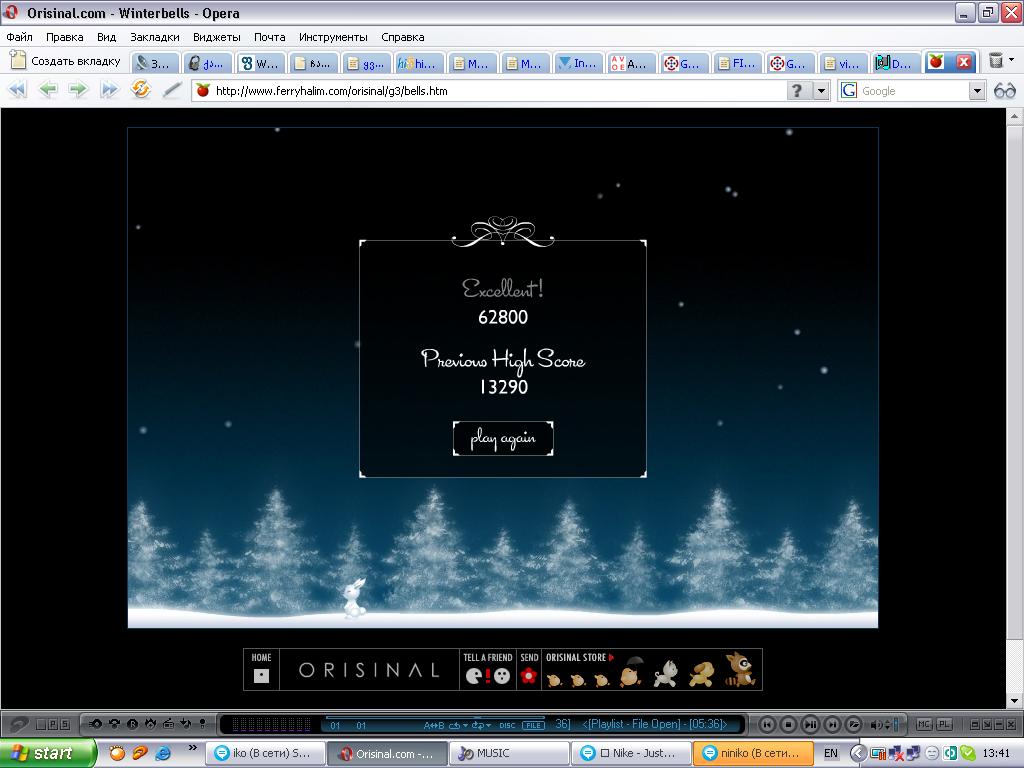This screenshot has height=768, width=1024.
Task: Click the raccoon store icon
Action: coord(741,670)
